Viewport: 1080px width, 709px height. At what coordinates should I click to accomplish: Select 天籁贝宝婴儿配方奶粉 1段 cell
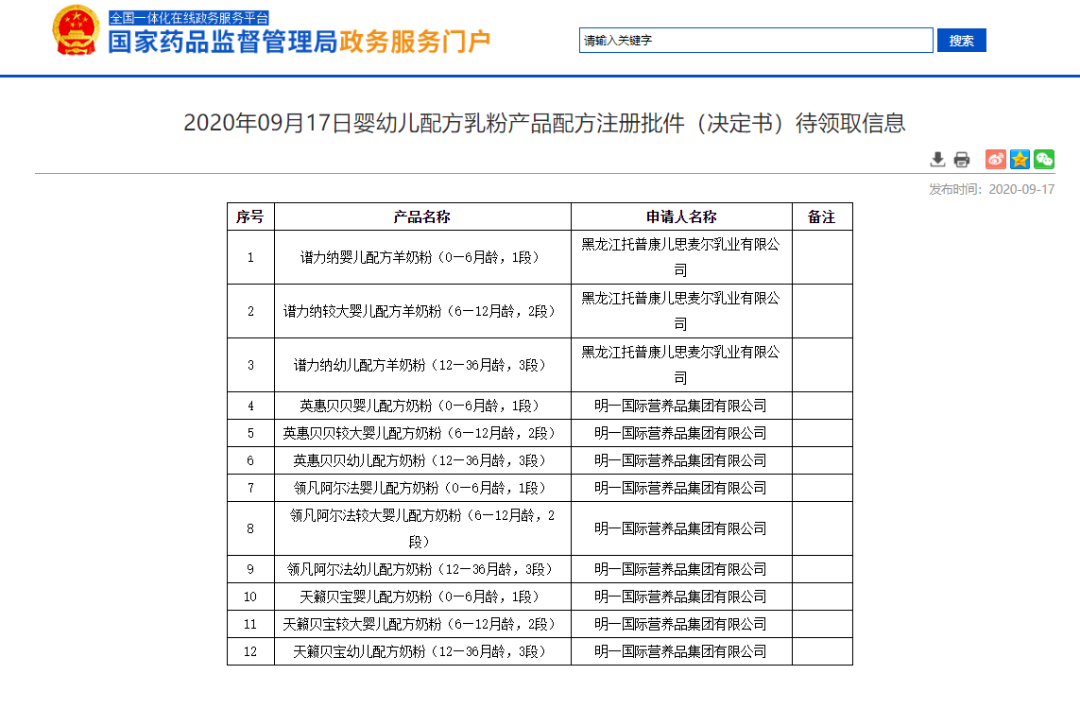tap(422, 597)
